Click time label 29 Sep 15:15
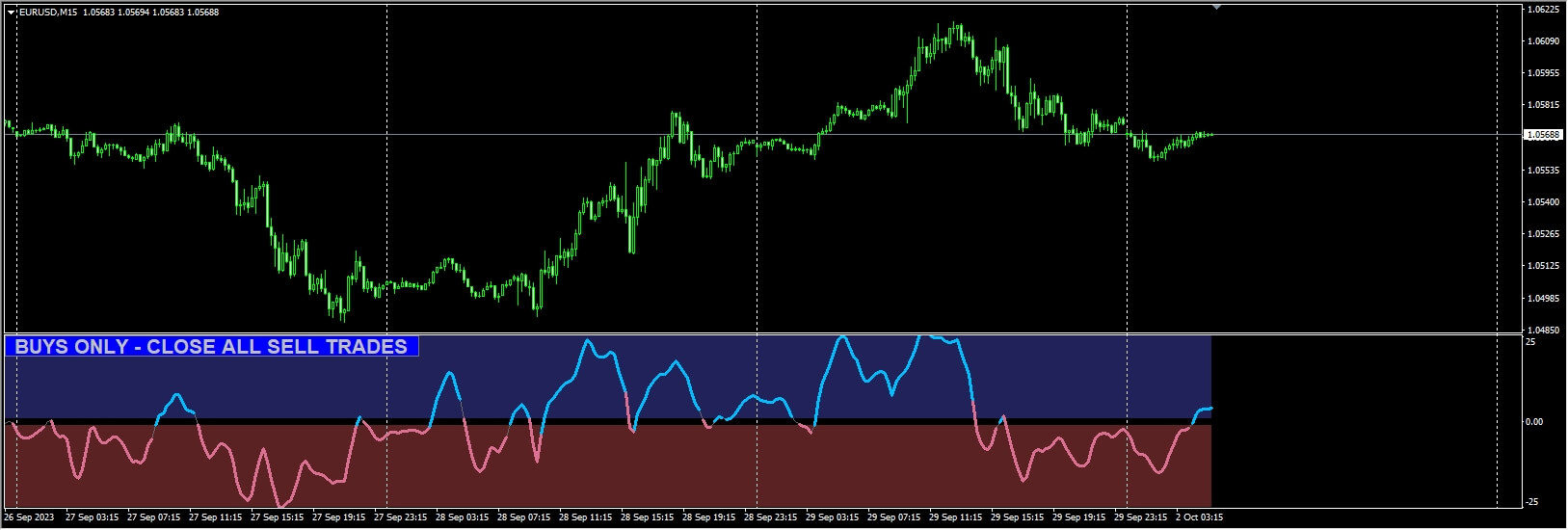The width and height of the screenshot is (1568, 530). click(1018, 517)
